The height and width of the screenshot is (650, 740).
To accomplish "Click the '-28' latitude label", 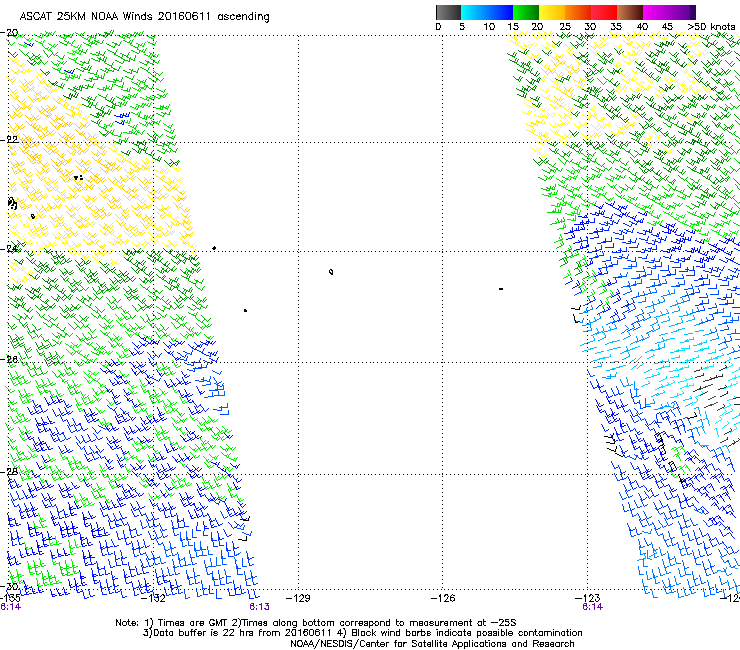I will (9, 472).
